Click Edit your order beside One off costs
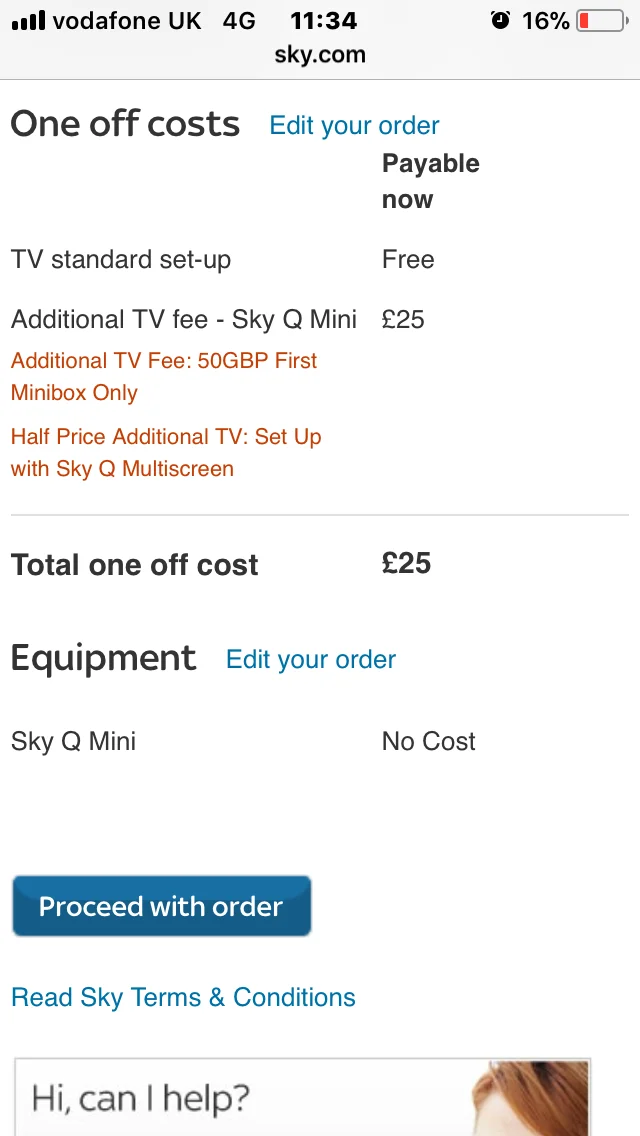640x1136 pixels. coord(354,125)
